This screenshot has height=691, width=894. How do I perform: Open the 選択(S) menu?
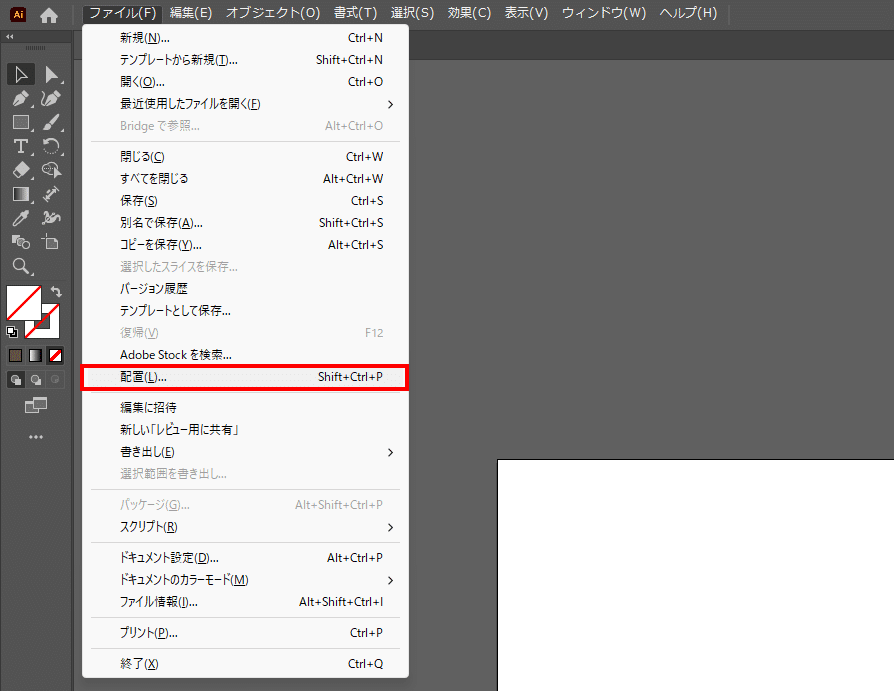coord(412,13)
